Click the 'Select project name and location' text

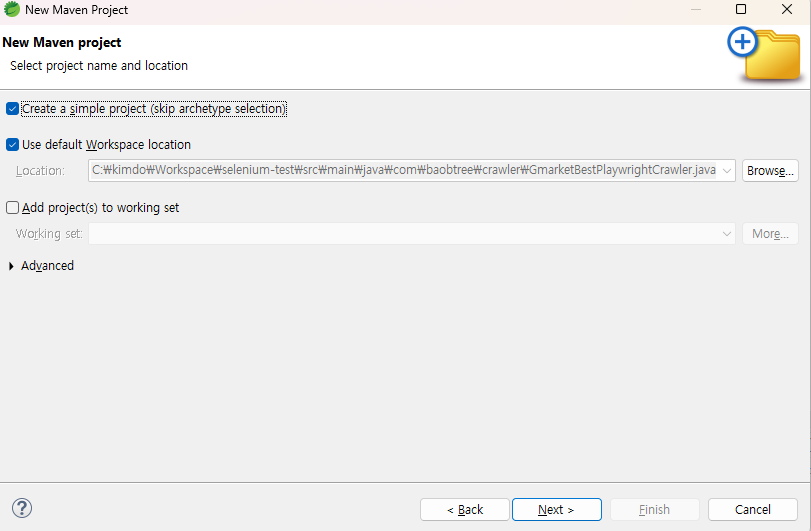(99, 66)
